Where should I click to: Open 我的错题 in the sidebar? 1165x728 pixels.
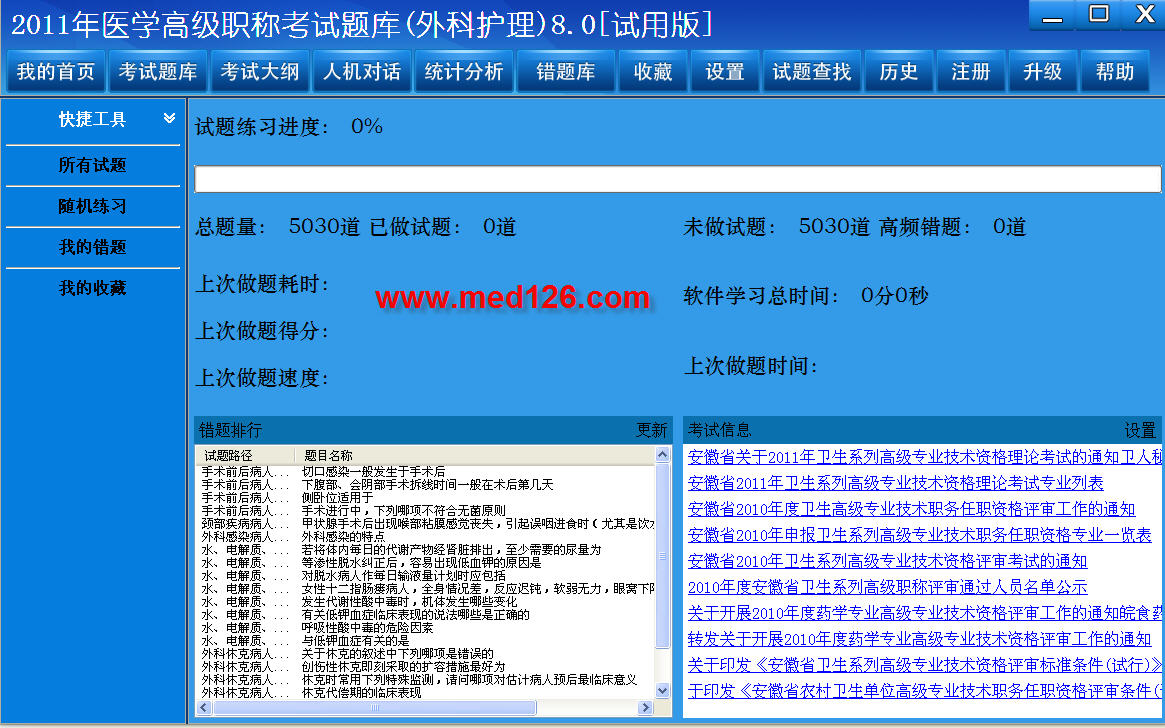click(x=93, y=247)
